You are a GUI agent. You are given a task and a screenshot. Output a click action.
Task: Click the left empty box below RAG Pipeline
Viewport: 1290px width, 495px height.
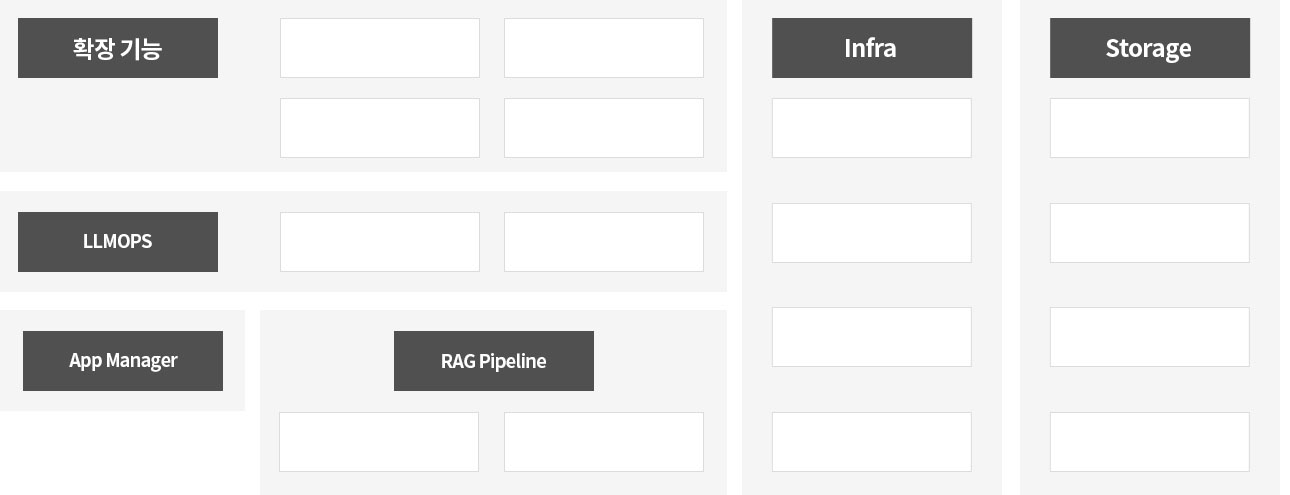(x=379, y=442)
